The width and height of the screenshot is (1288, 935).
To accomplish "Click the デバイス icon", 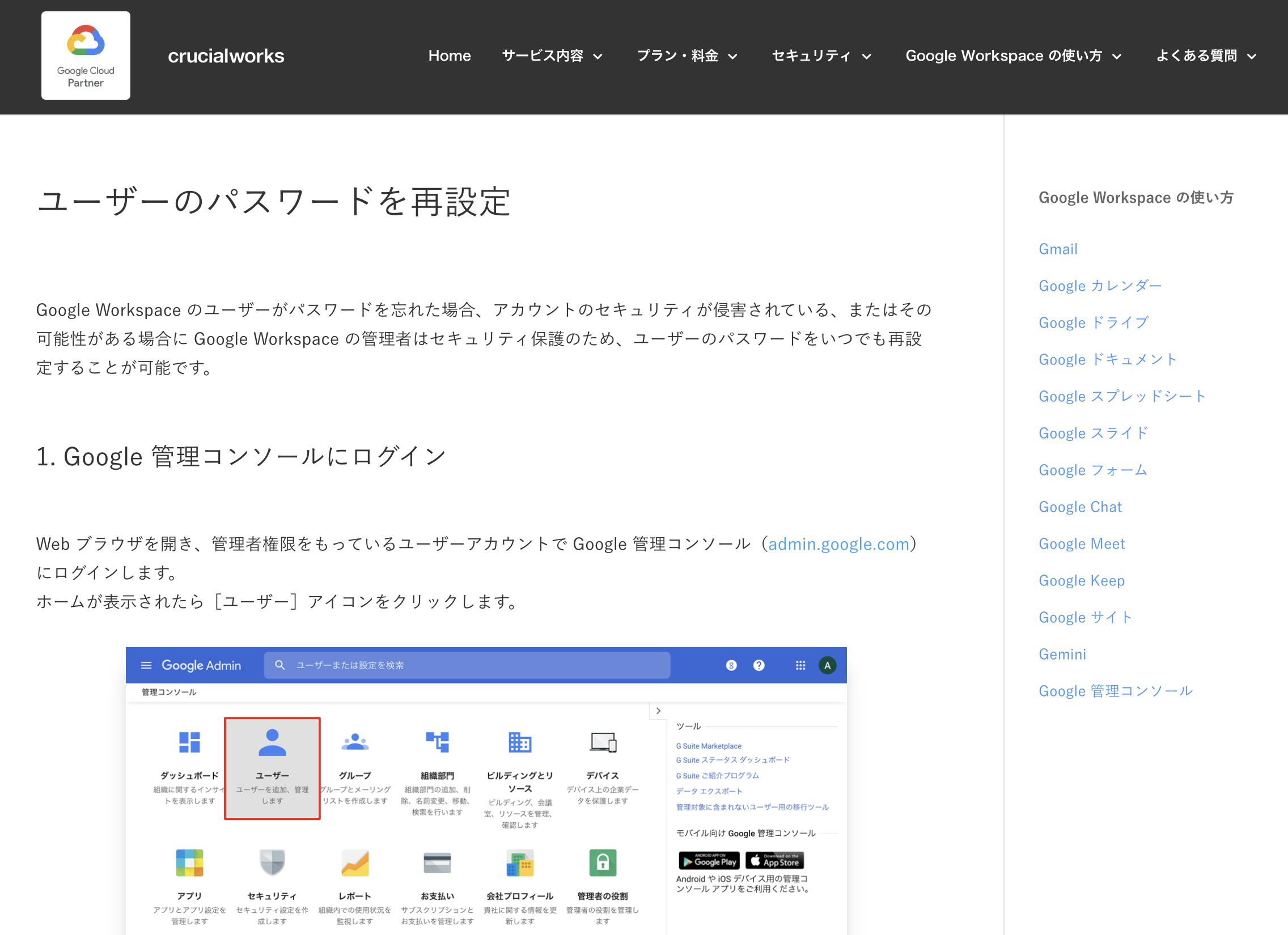I will pyautogui.click(x=603, y=742).
